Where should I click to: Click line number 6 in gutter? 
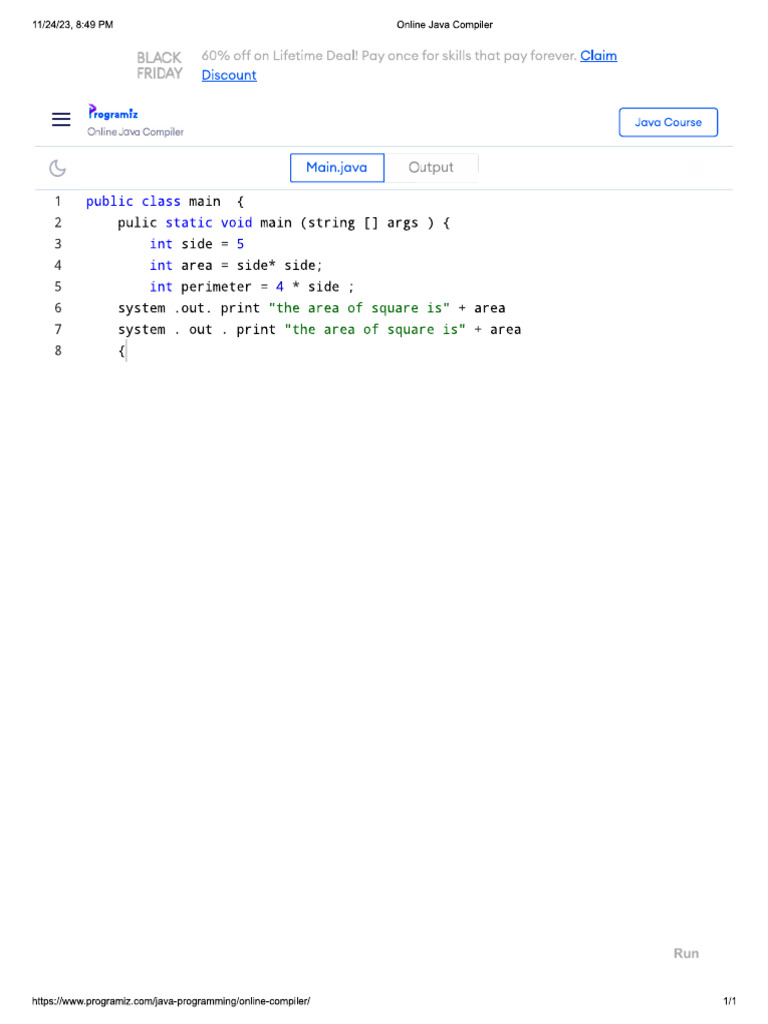click(58, 308)
